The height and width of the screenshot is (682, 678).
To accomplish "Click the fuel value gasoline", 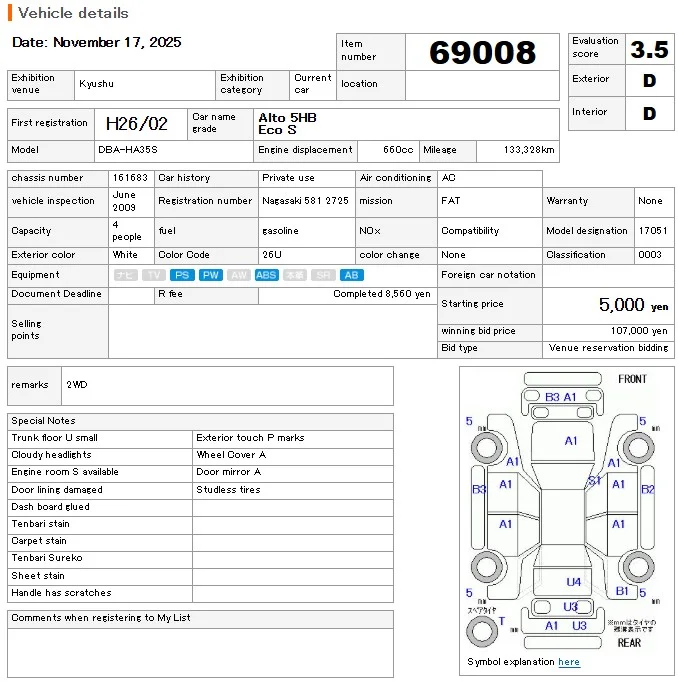I will coord(280,231).
